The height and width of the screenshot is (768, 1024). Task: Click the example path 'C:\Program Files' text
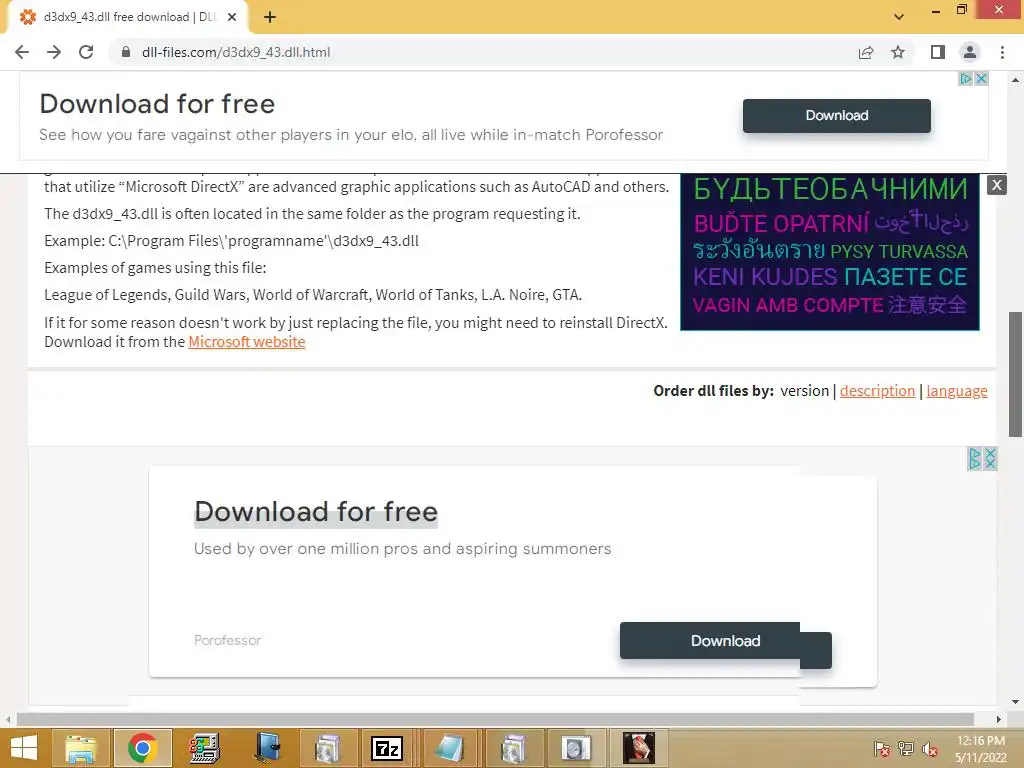[x=231, y=241]
